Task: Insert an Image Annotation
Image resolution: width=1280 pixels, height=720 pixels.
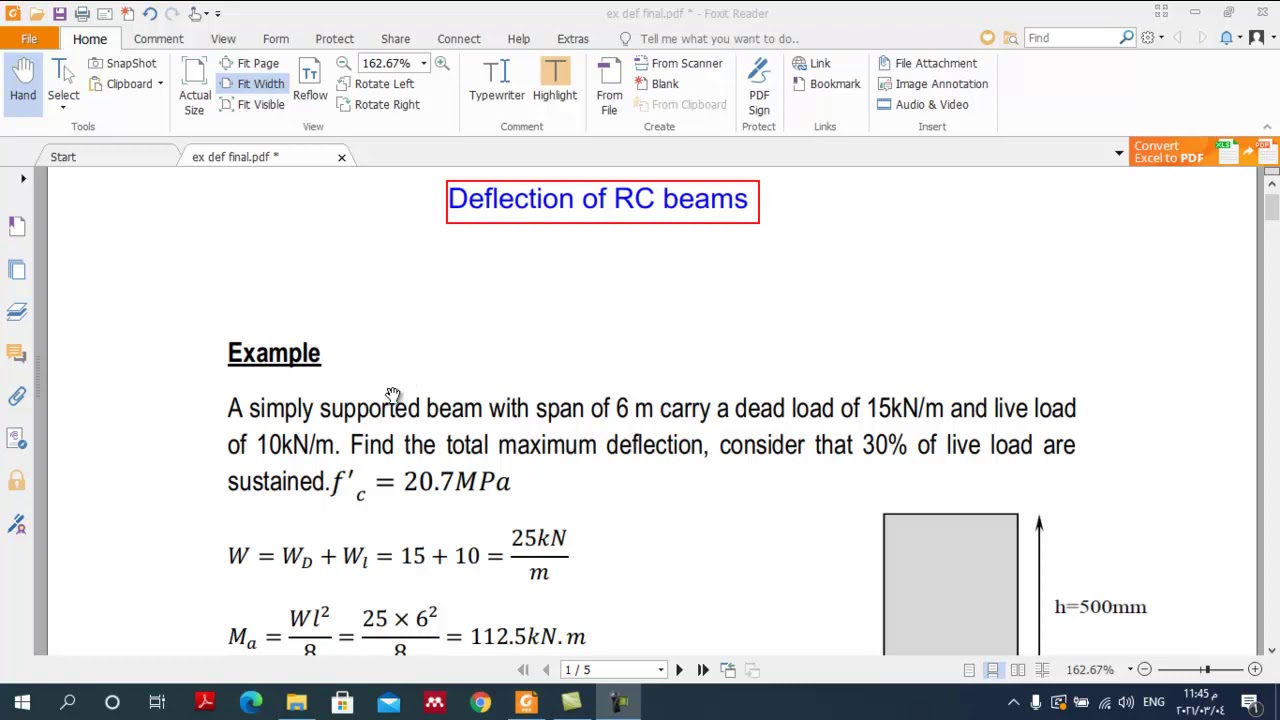Action: [933, 84]
